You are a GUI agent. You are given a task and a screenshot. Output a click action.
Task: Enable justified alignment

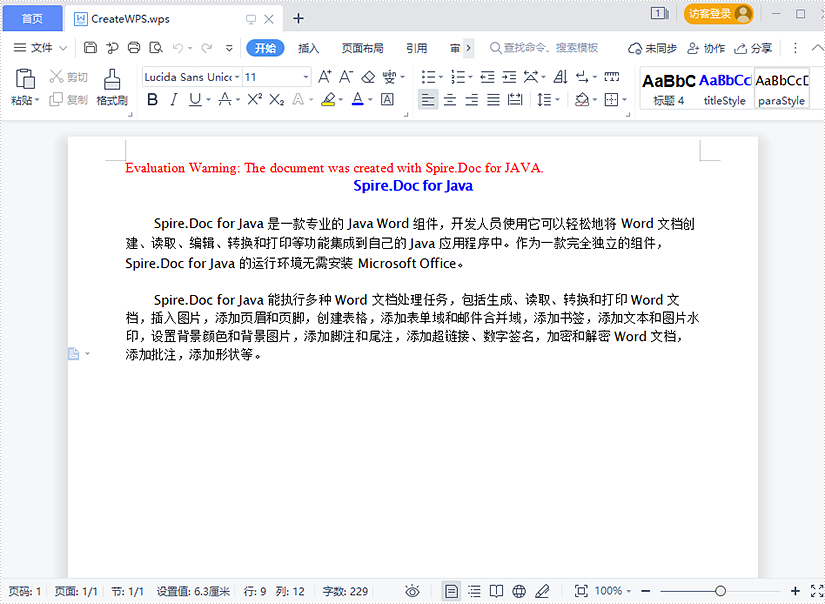click(x=493, y=99)
